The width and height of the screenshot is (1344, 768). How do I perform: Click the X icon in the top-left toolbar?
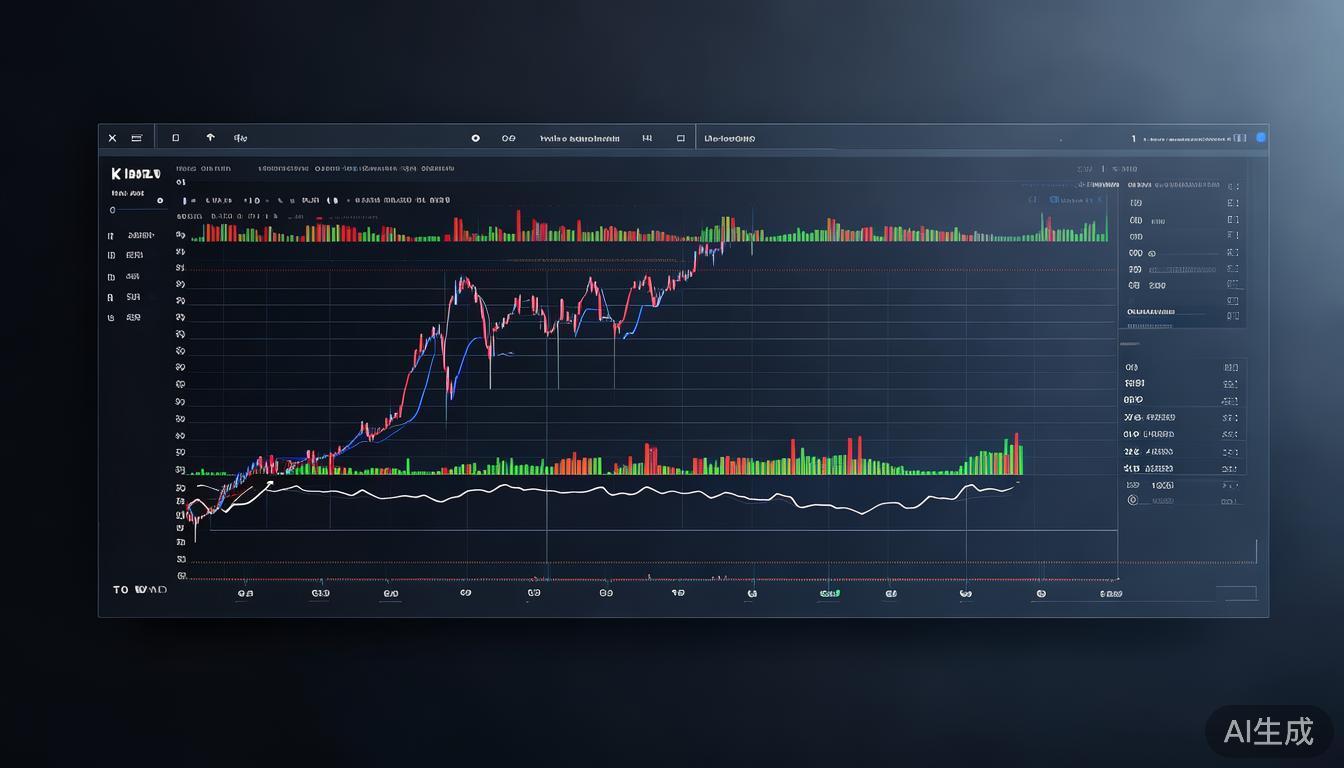(112, 138)
